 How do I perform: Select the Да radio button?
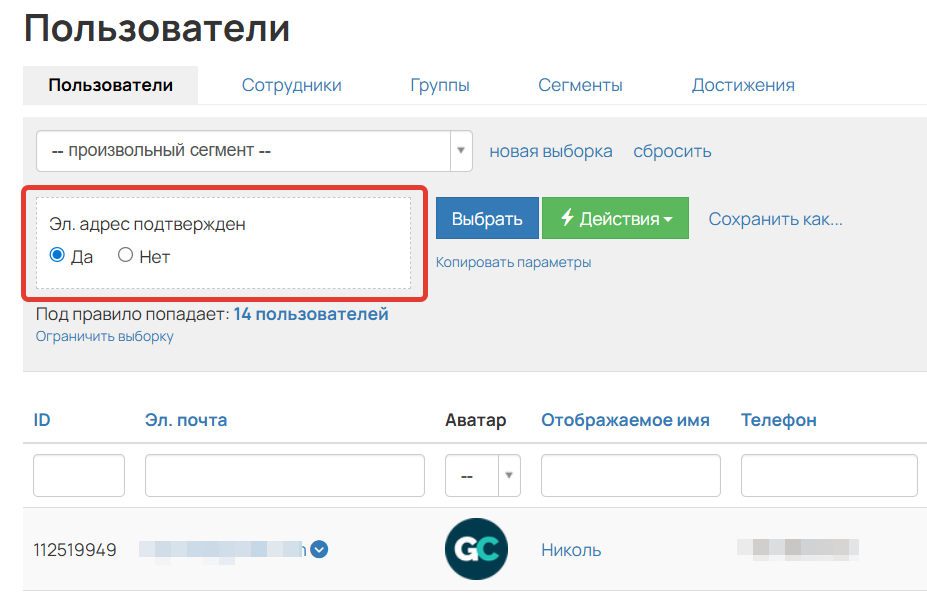point(57,256)
